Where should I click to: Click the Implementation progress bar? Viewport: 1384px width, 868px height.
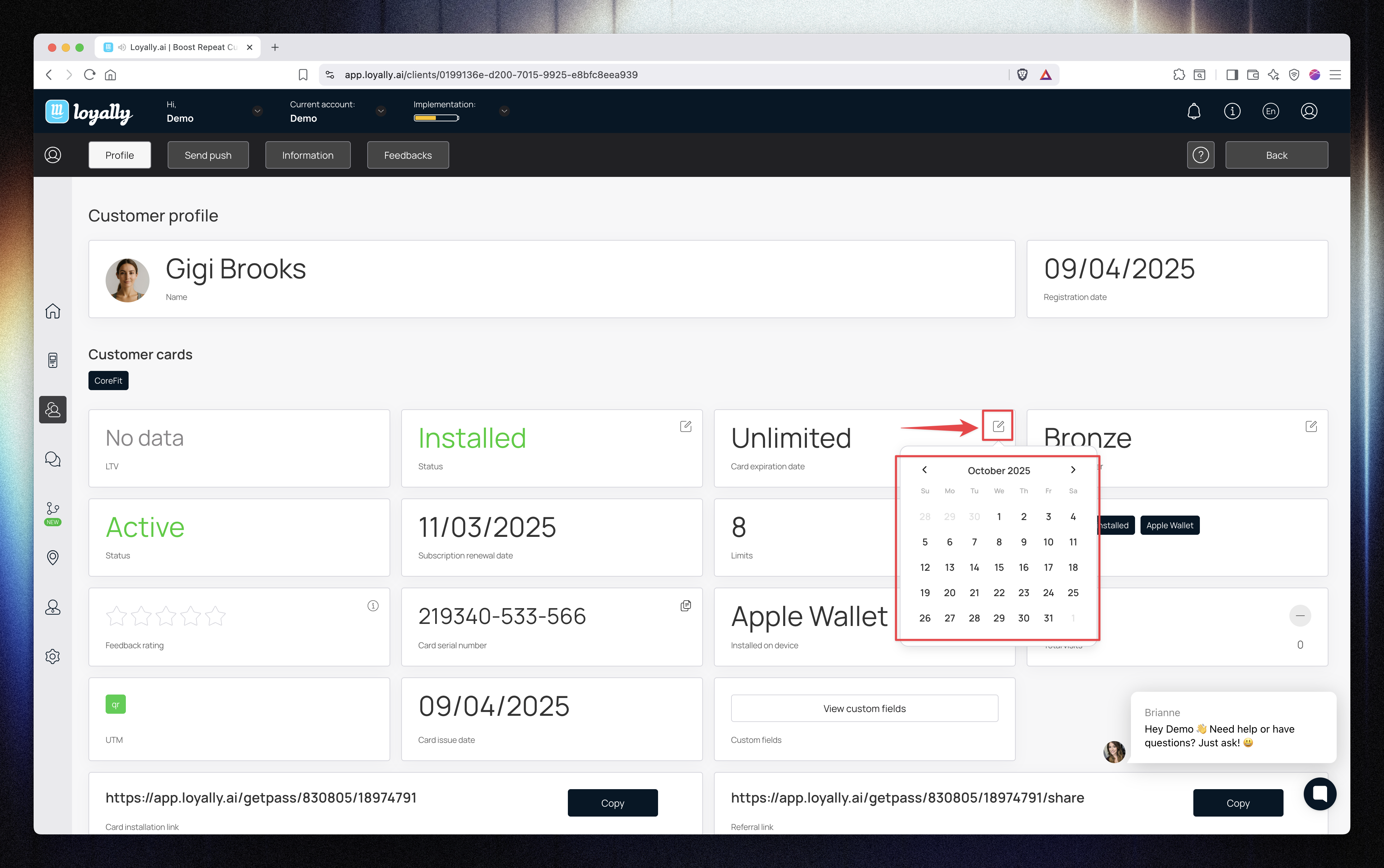click(436, 118)
